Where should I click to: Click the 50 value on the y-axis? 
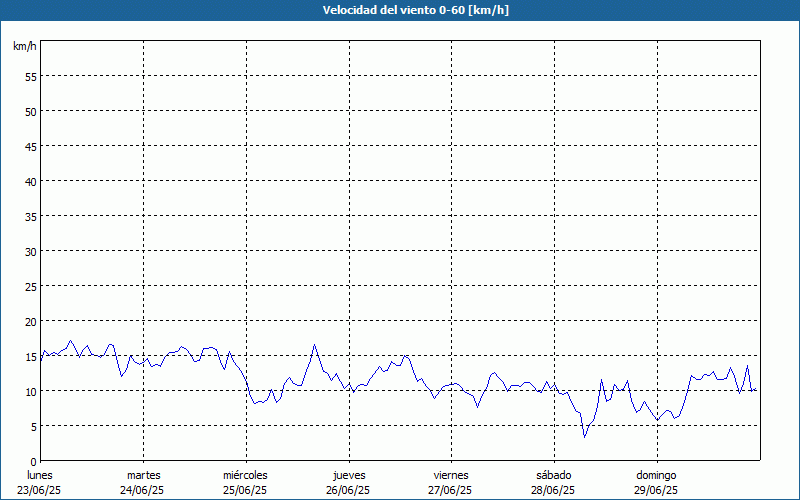point(31,112)
